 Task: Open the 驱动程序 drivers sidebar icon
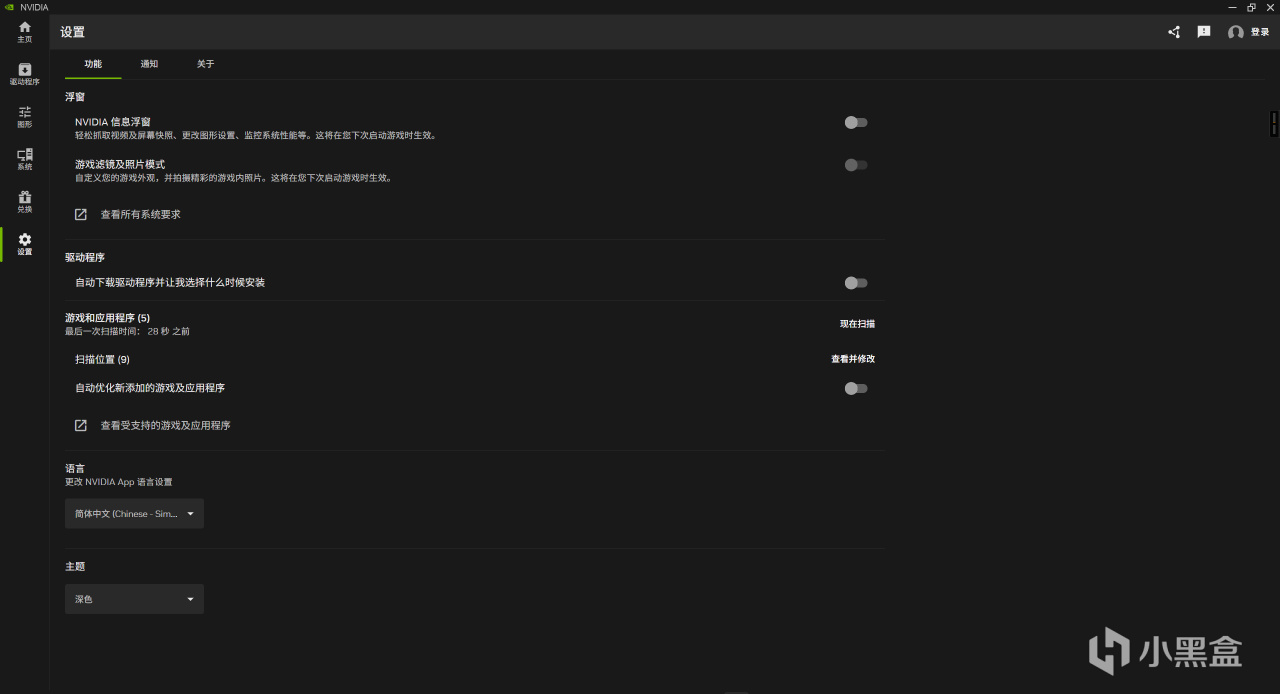coord(25,74)
